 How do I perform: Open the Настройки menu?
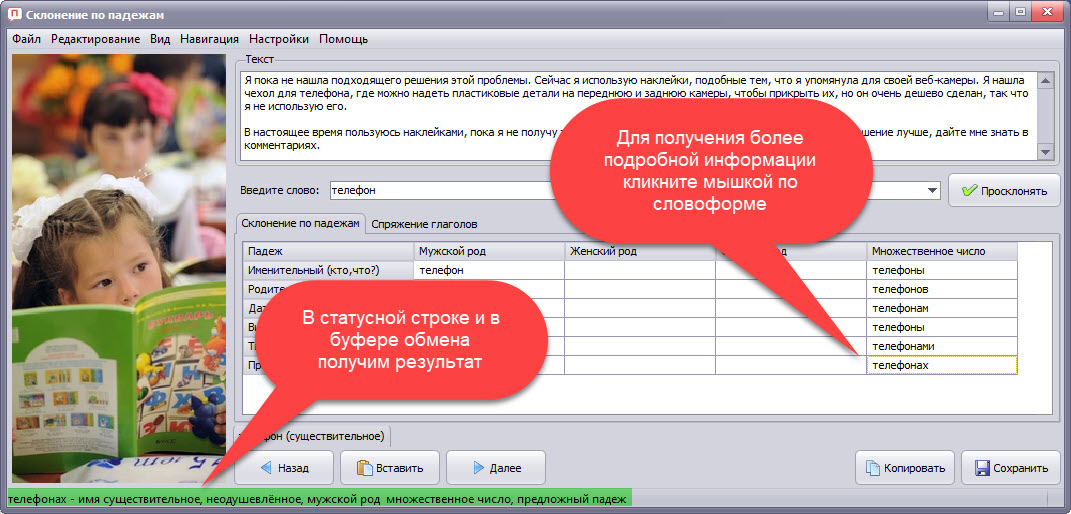coord(279,39)
